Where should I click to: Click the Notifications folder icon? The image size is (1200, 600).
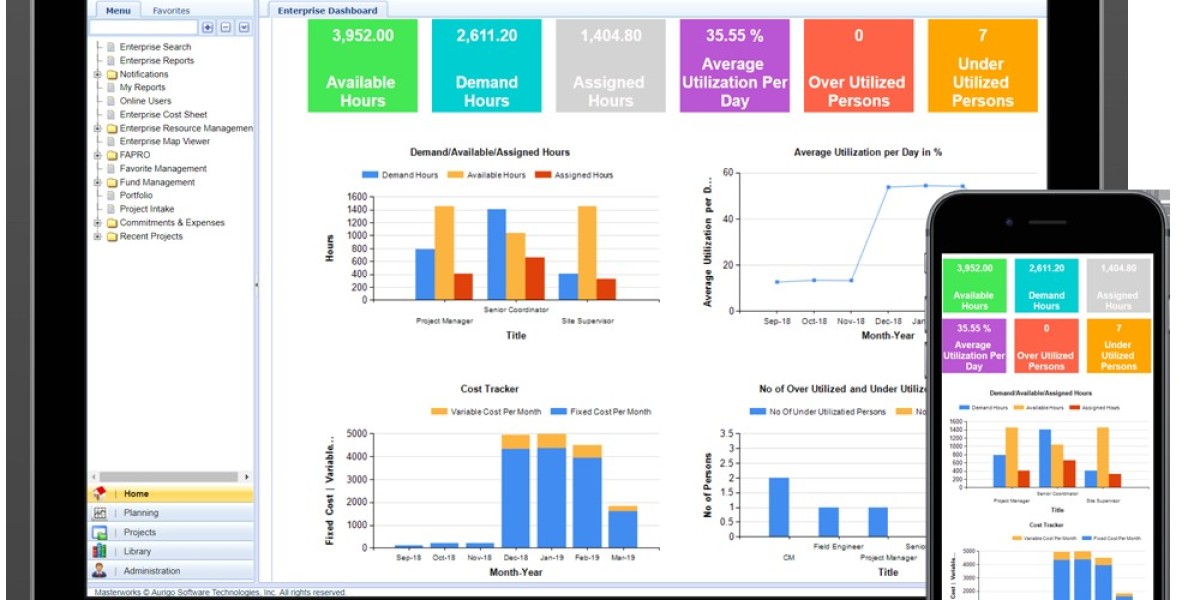(x=112, y=74)
